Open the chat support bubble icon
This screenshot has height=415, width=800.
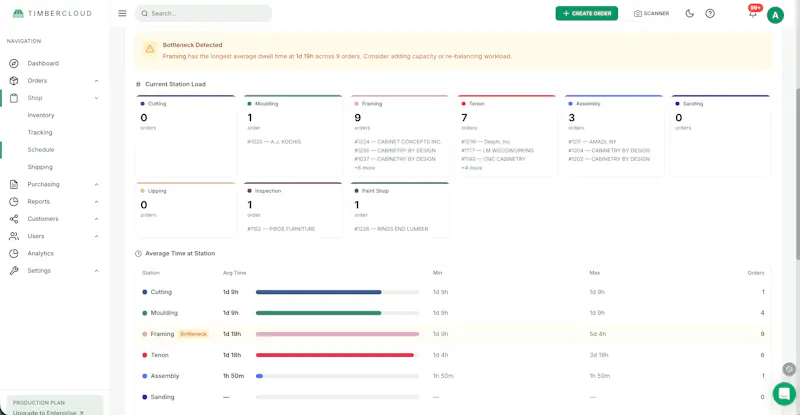784,394
